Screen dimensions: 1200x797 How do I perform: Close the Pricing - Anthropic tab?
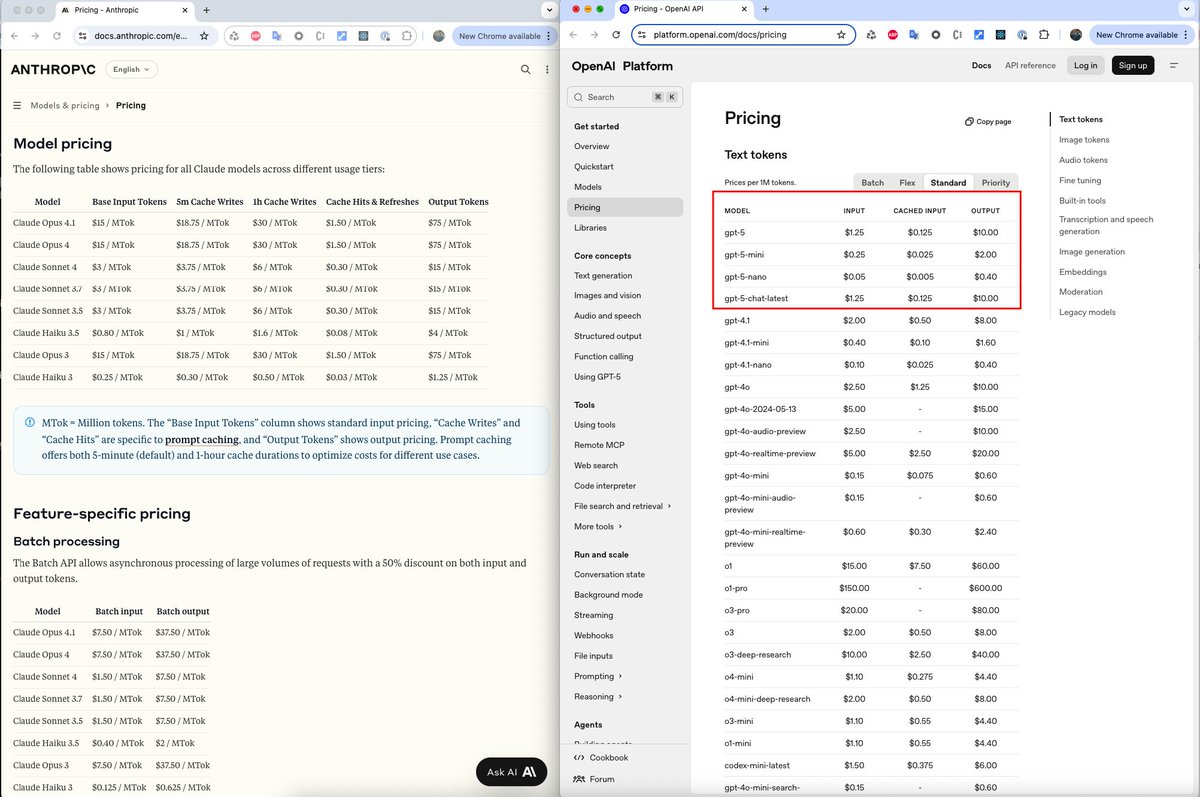coord(186,10)
